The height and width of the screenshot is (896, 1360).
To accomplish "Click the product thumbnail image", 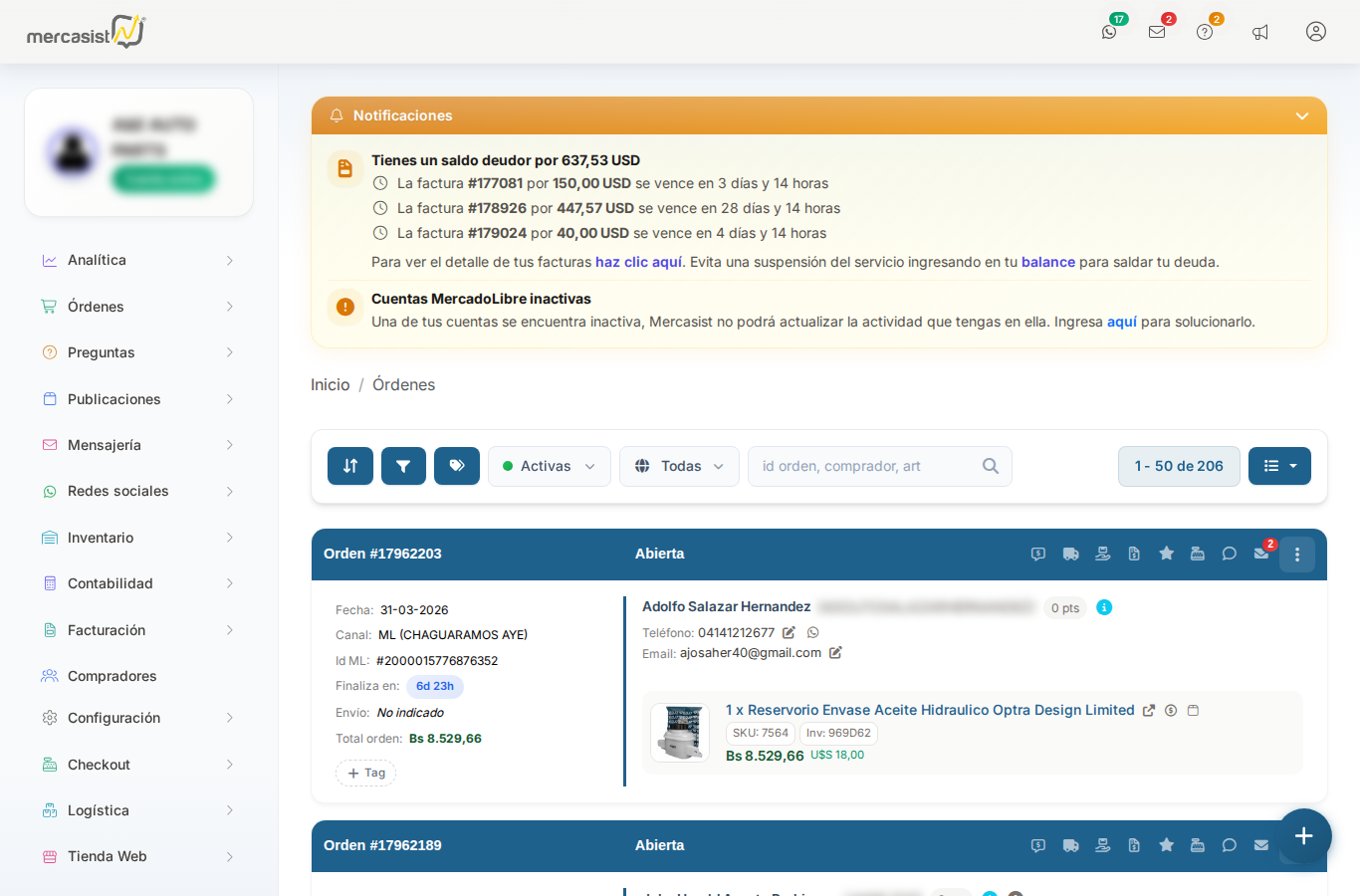I will point(680,733).
